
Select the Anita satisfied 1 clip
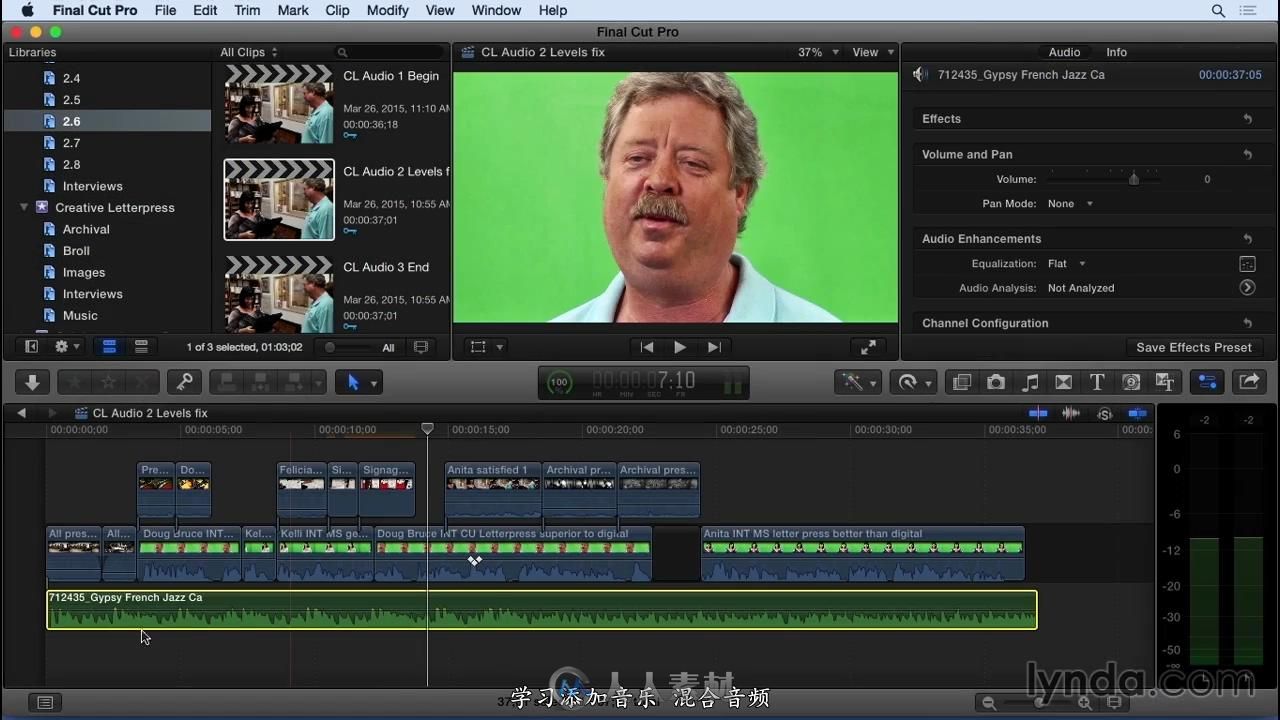[493, 490]
